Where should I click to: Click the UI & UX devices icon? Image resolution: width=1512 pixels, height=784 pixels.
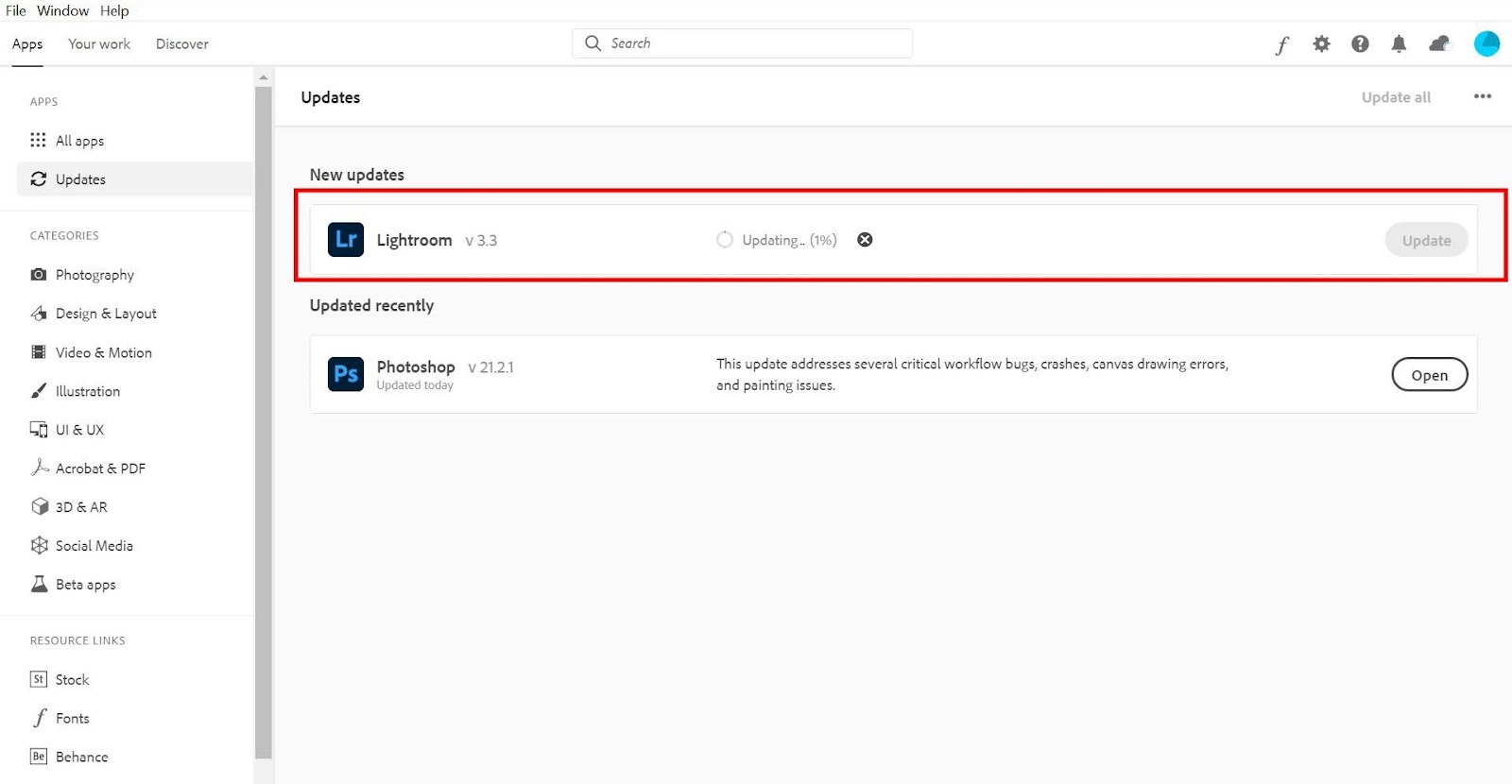coord(39,429)
